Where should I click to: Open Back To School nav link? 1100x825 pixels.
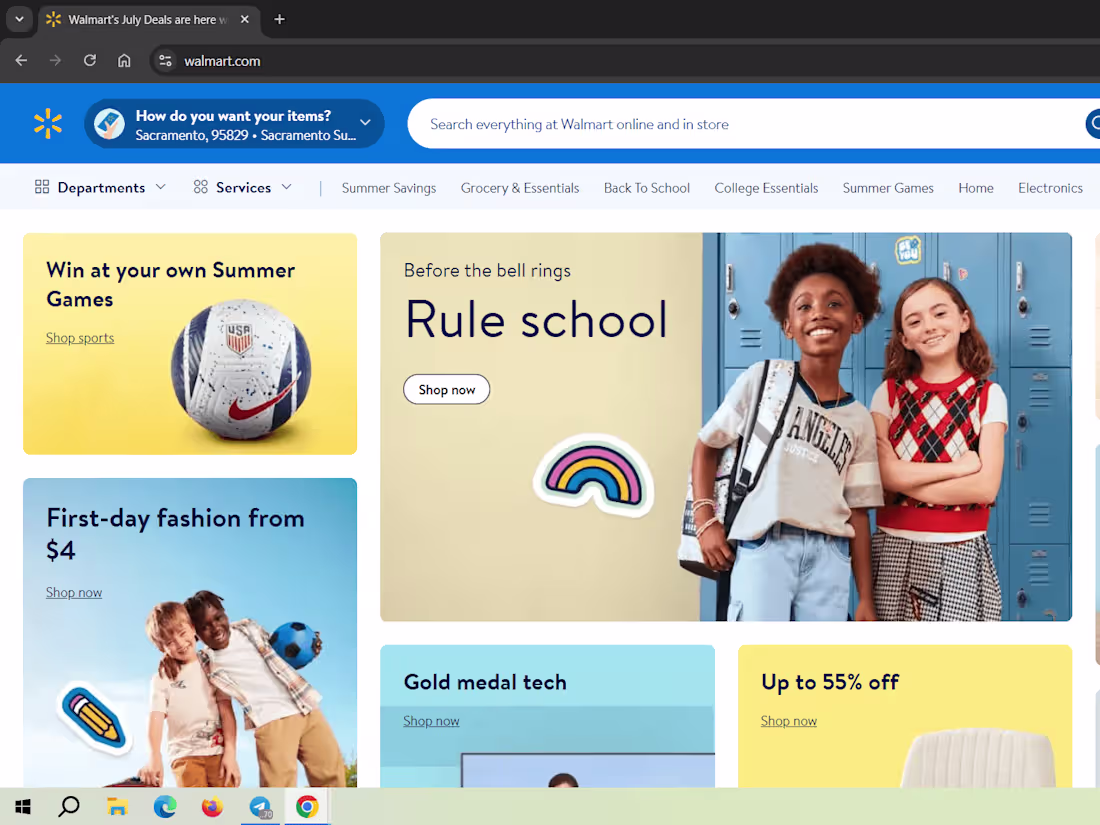click(647, 188)
